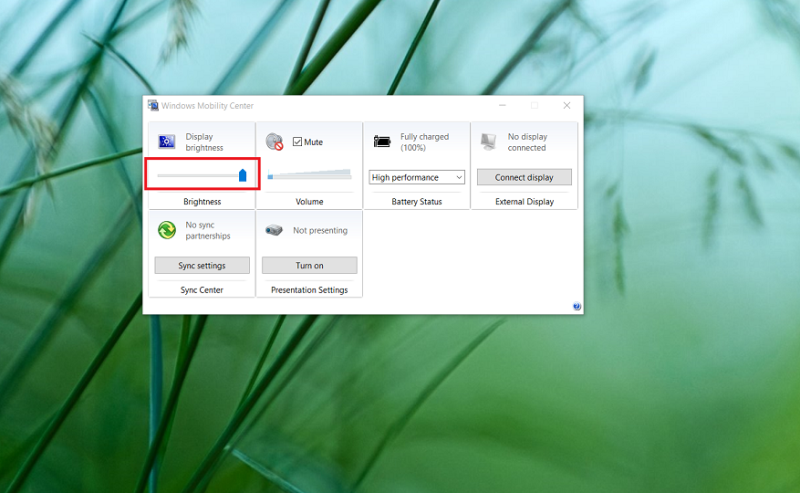
Task: Click the battery status icon
Action: click(382, 141)
